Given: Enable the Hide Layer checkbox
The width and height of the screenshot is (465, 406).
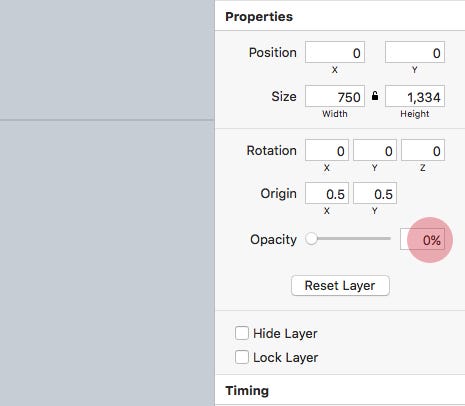Looking at the screenshot, I should 242,333.
